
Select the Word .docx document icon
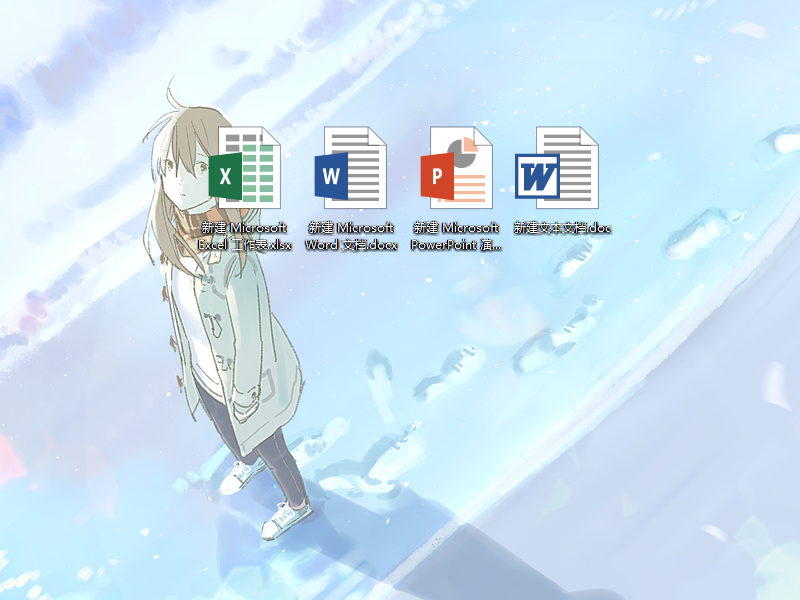(x=351, y=167)
